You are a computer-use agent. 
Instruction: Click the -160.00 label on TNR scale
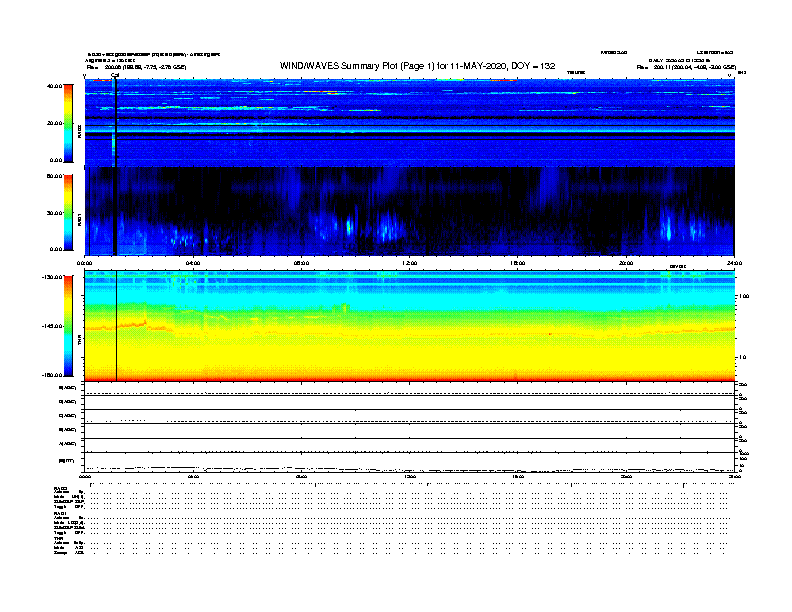[x=53, y=375]
